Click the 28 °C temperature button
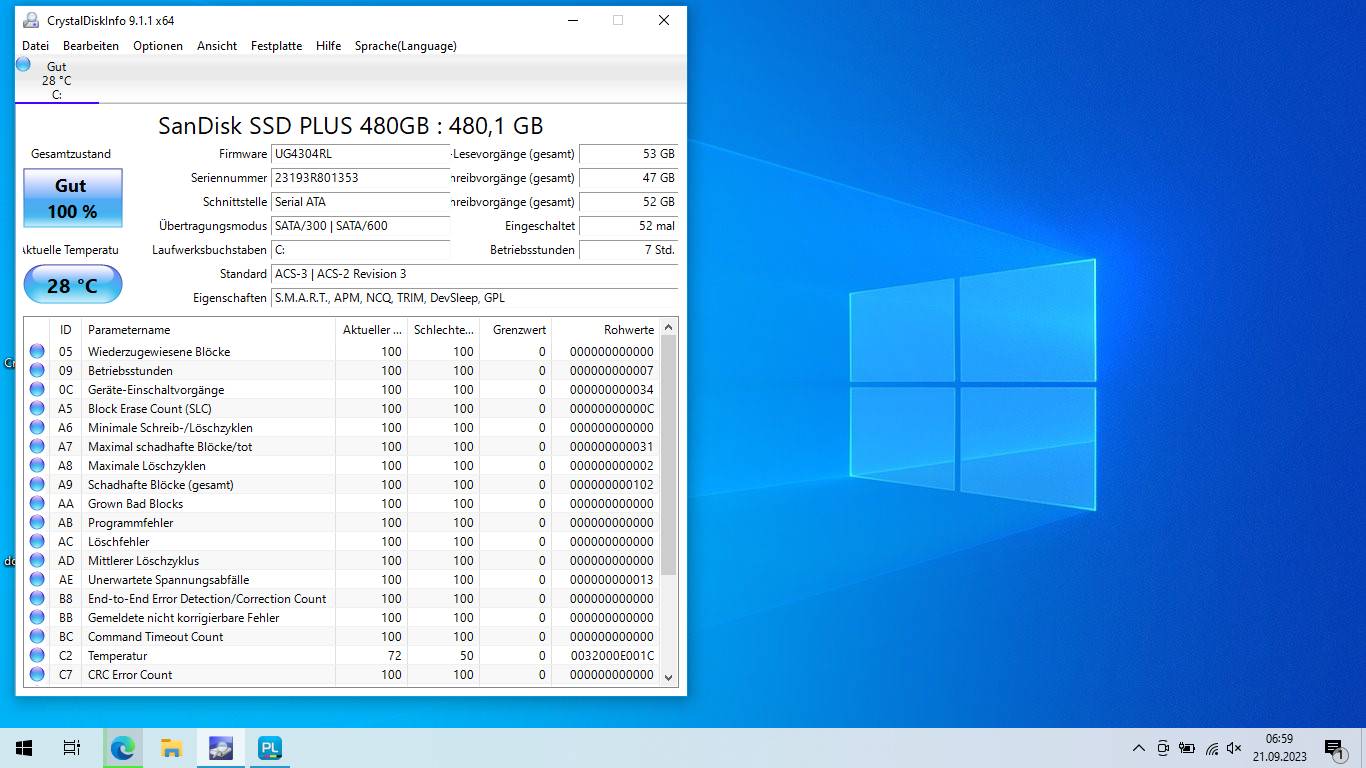This screenshot has width=1366, height=768. 73,285
